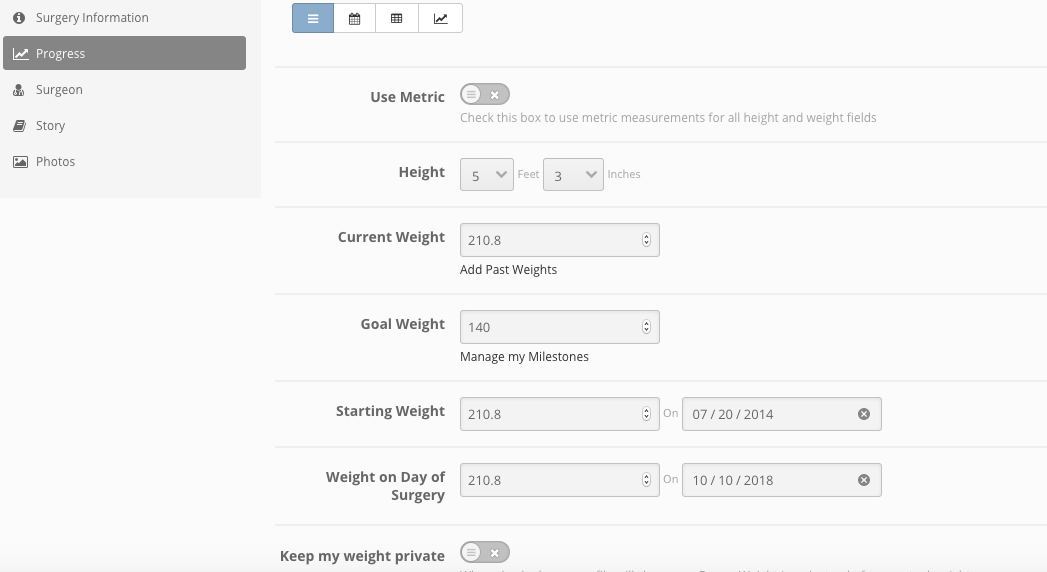Select the Progress sidebar item
1047x572 pixels.
click(x=124, y=53)
